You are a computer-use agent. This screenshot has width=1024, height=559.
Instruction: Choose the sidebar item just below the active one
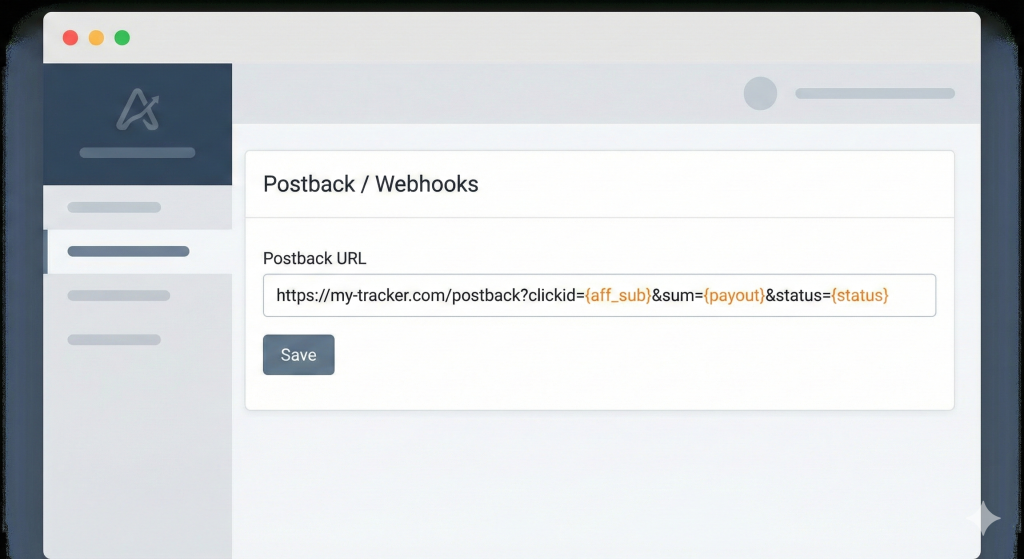(118, 296)
